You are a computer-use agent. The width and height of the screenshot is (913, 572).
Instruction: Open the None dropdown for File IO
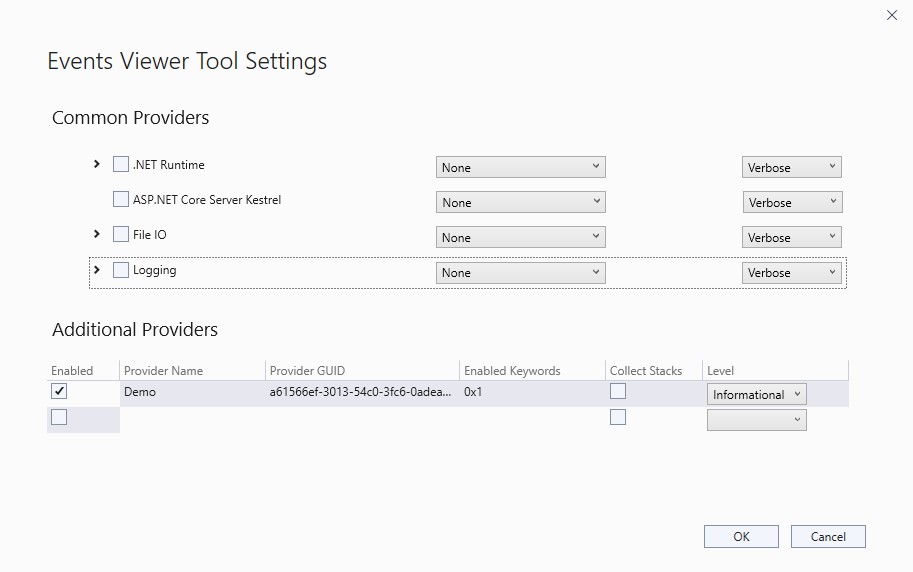(x=521, y=237)
